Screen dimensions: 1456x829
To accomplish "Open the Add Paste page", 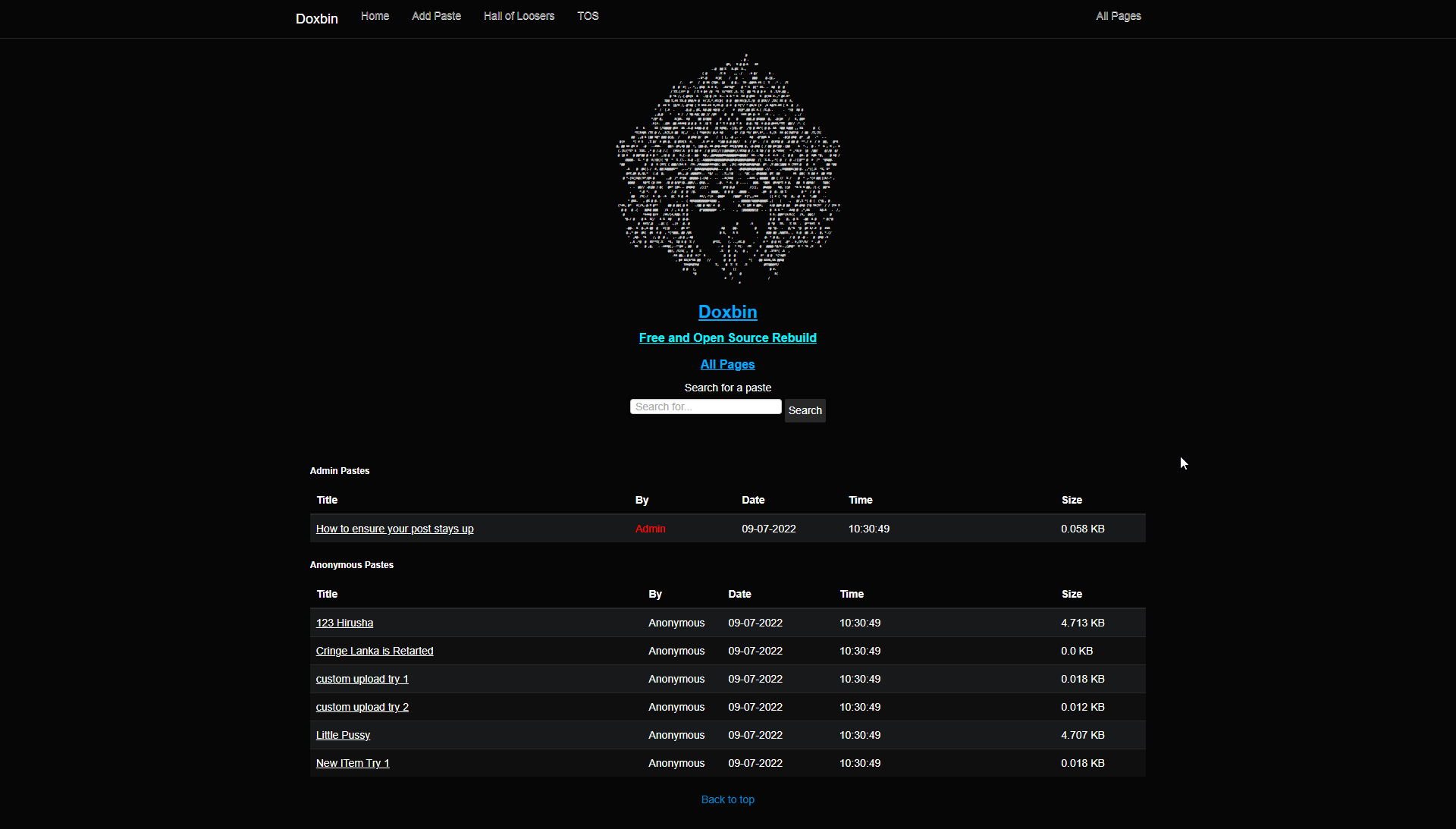I will pos(436,16).
